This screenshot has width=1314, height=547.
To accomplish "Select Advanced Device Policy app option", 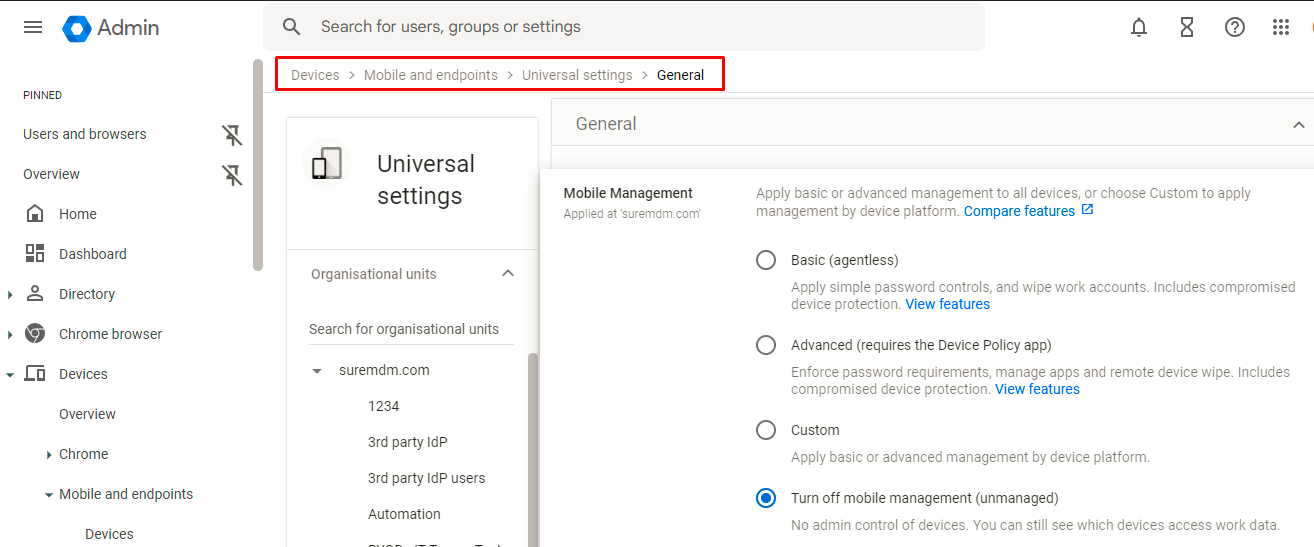I will point(766,345).
